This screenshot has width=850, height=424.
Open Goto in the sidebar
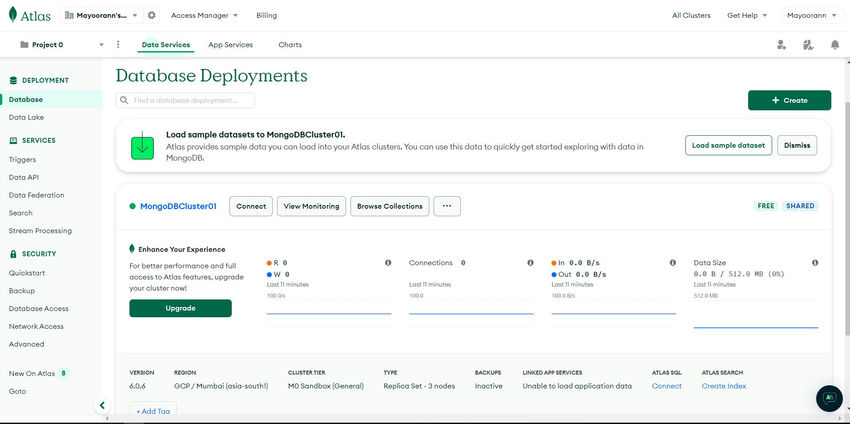17,391
